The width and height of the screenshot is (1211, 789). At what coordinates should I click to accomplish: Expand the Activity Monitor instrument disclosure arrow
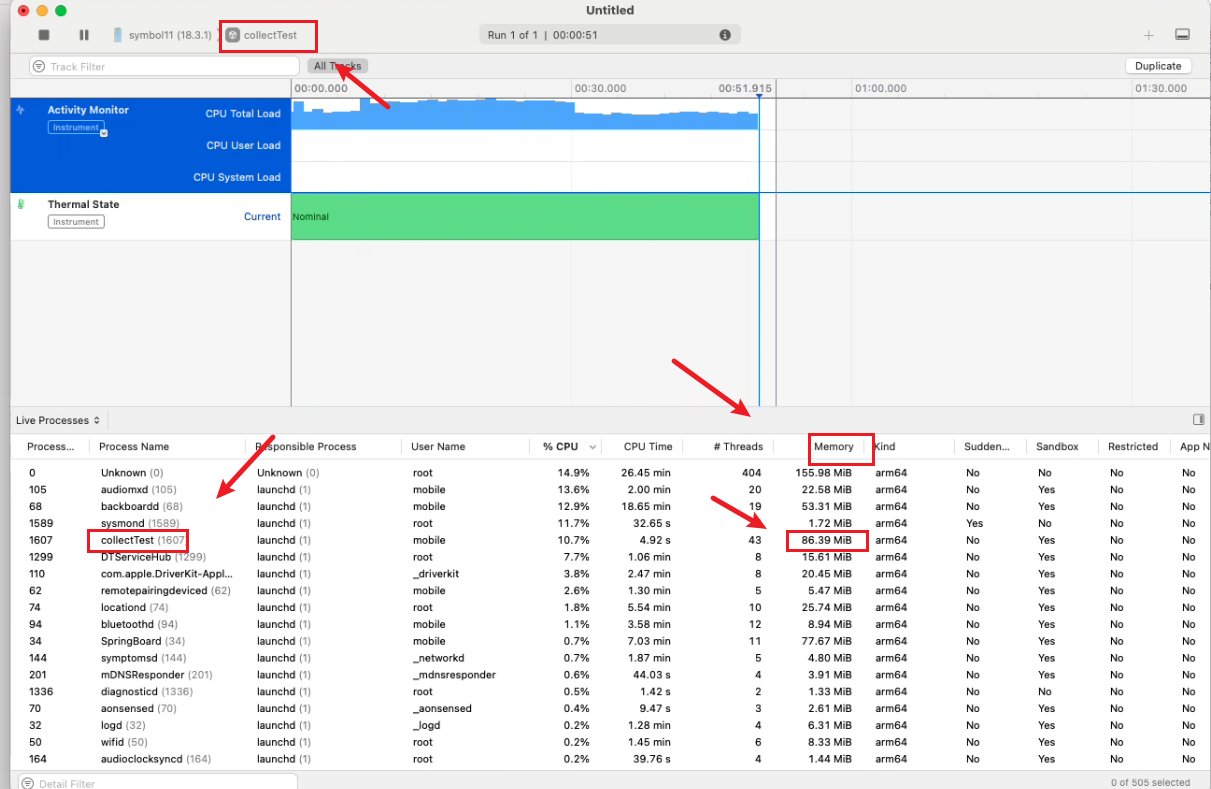(103, 132)
